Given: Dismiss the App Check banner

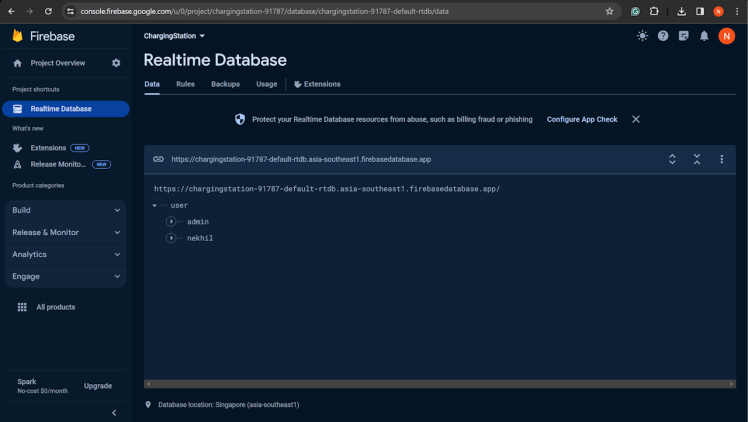Looking at the screenshot, I should (636, 119).
